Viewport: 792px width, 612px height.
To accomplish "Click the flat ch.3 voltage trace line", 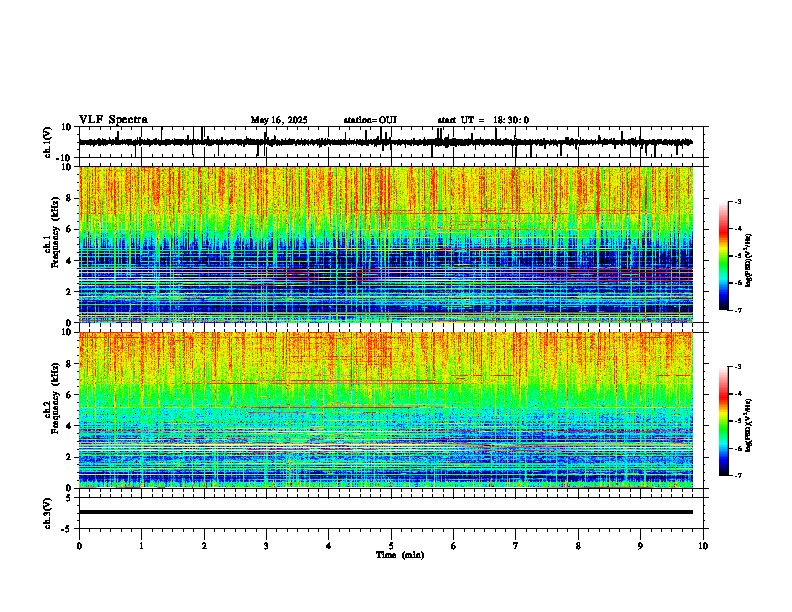I will (386, 512).
